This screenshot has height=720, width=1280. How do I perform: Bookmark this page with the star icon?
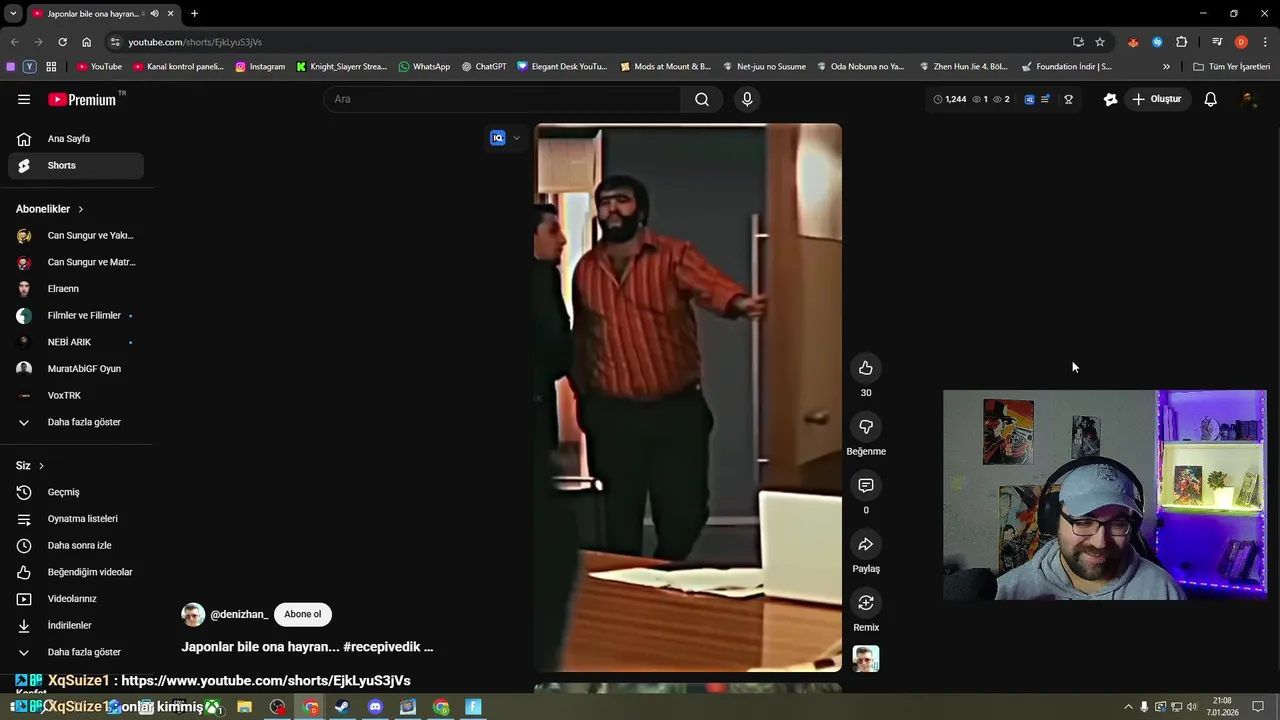coord(1100,42)
